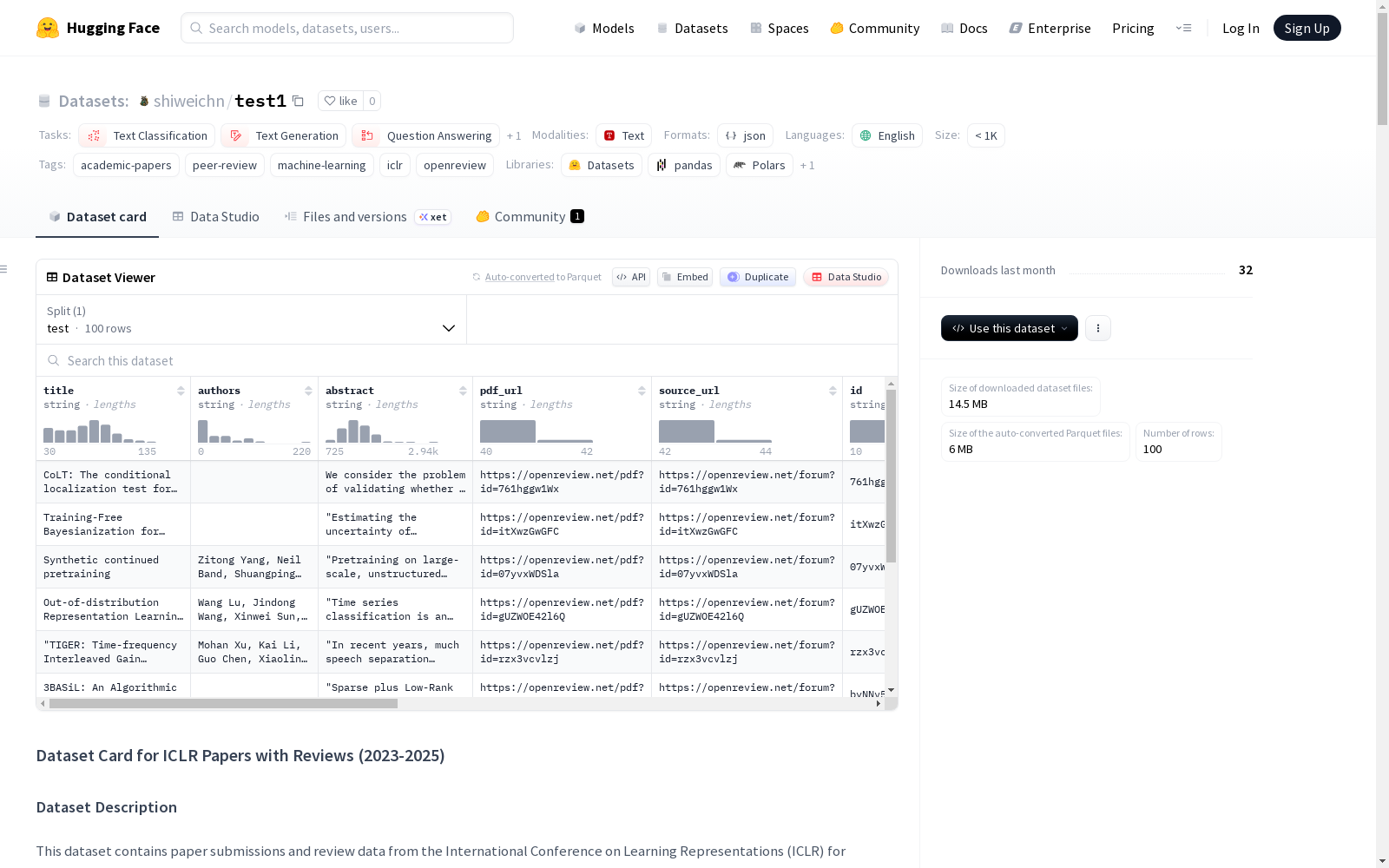Screen dimensions: 1389x868
Task: Select the Text modality tag
Action: [x=623, y=135]
